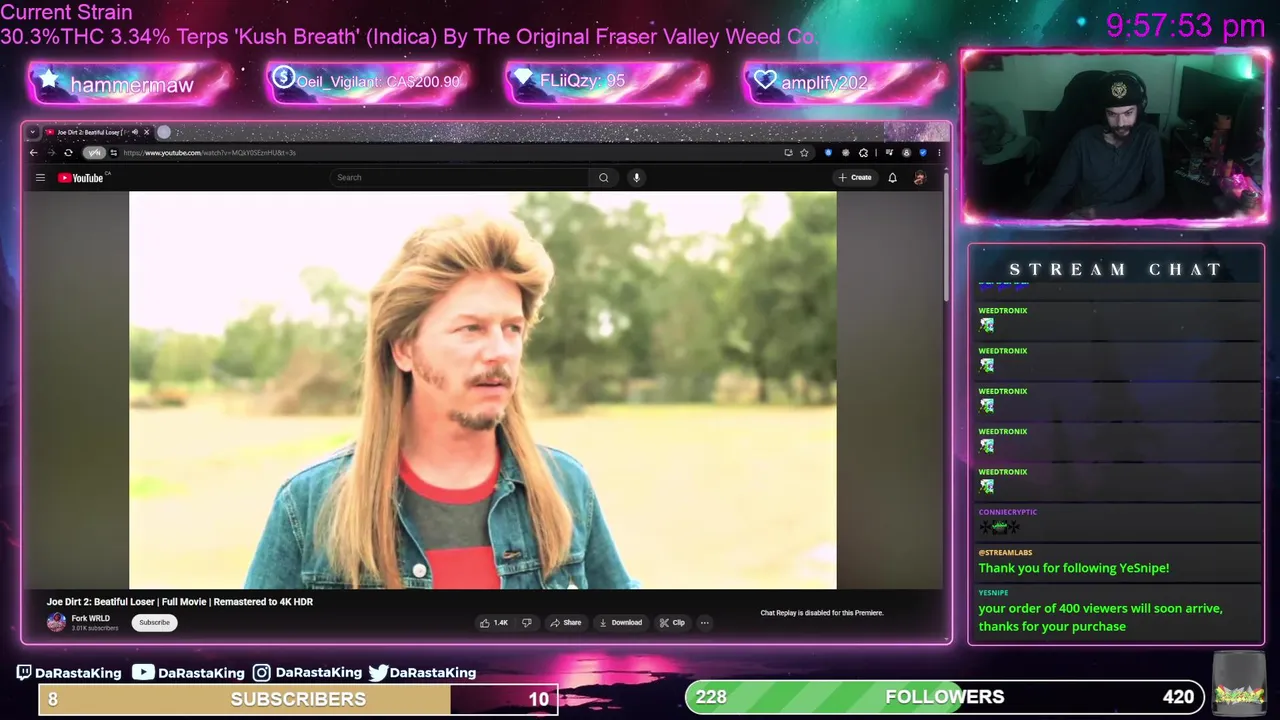Click the Oeil_Vigilant donation label

378,82
